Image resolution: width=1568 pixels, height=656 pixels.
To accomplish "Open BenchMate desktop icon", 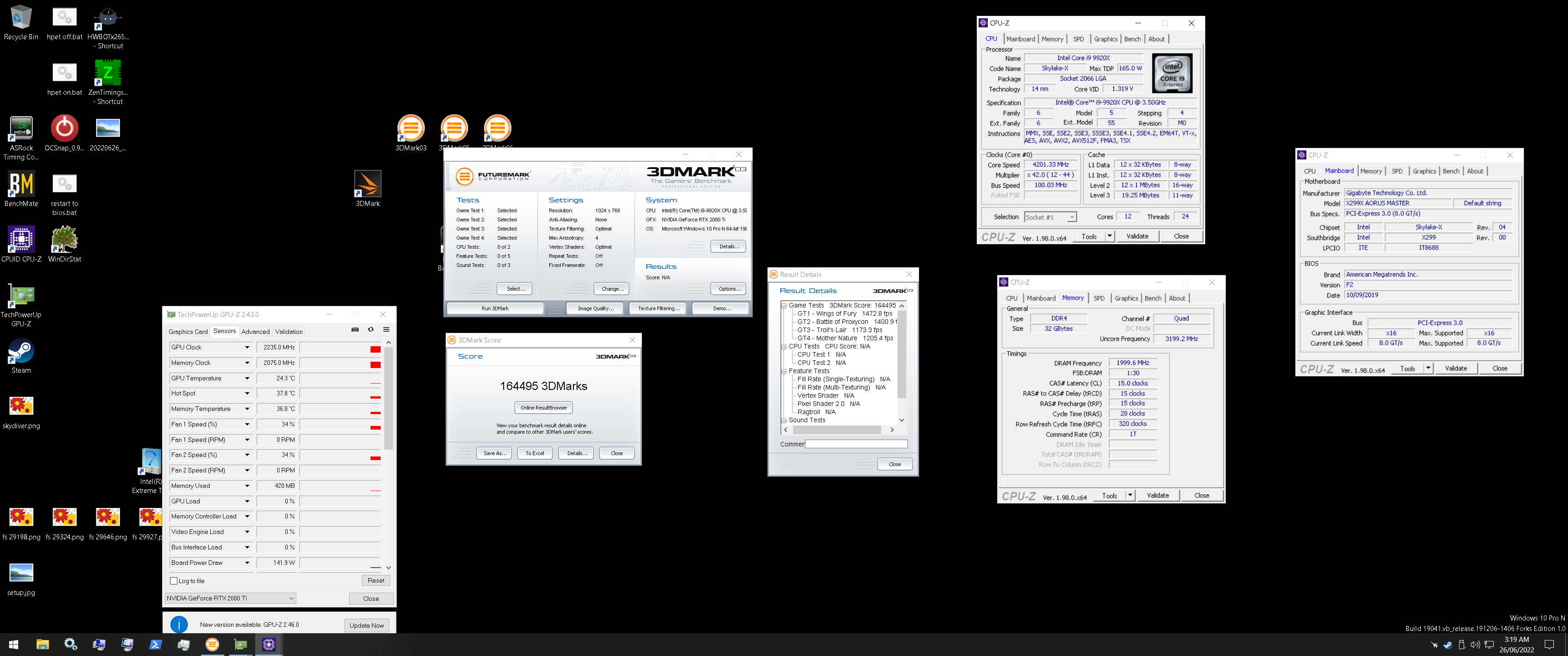I will click(21, 189).
